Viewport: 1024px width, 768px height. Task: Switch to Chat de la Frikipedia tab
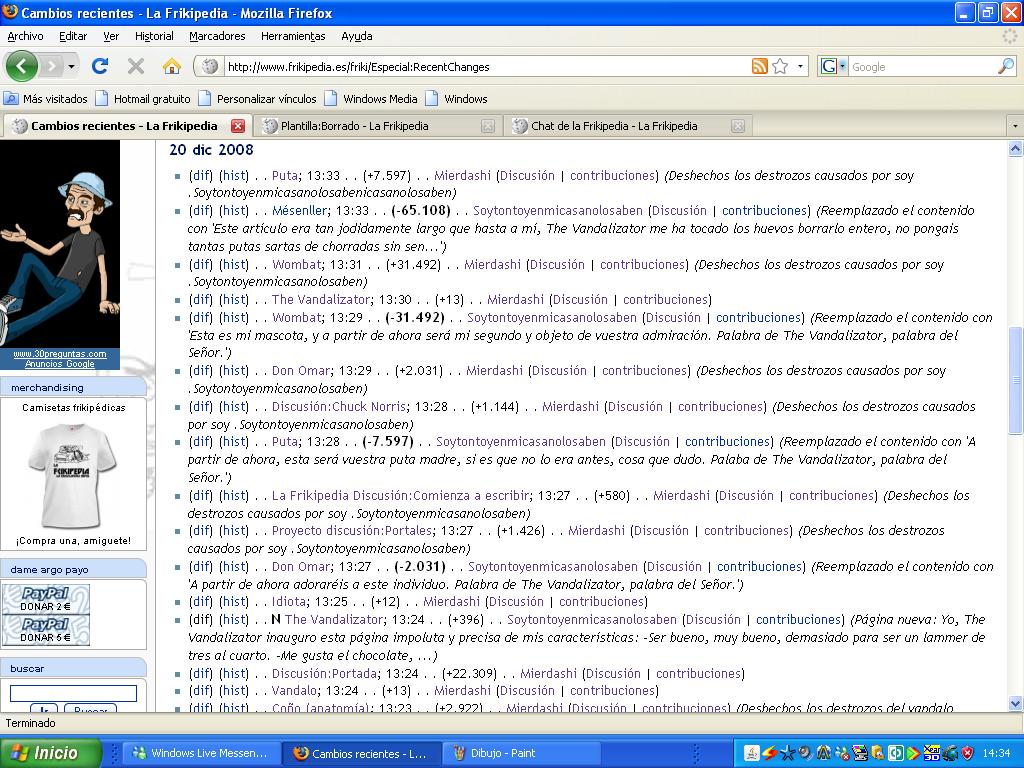tap(614, 126)
